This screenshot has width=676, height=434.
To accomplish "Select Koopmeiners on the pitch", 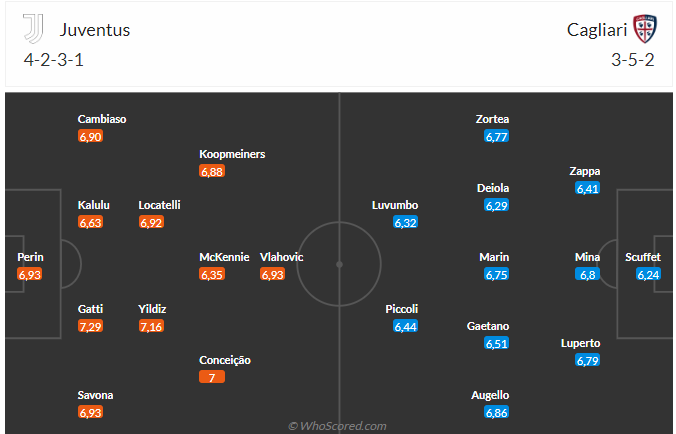I will coord(232,154).
